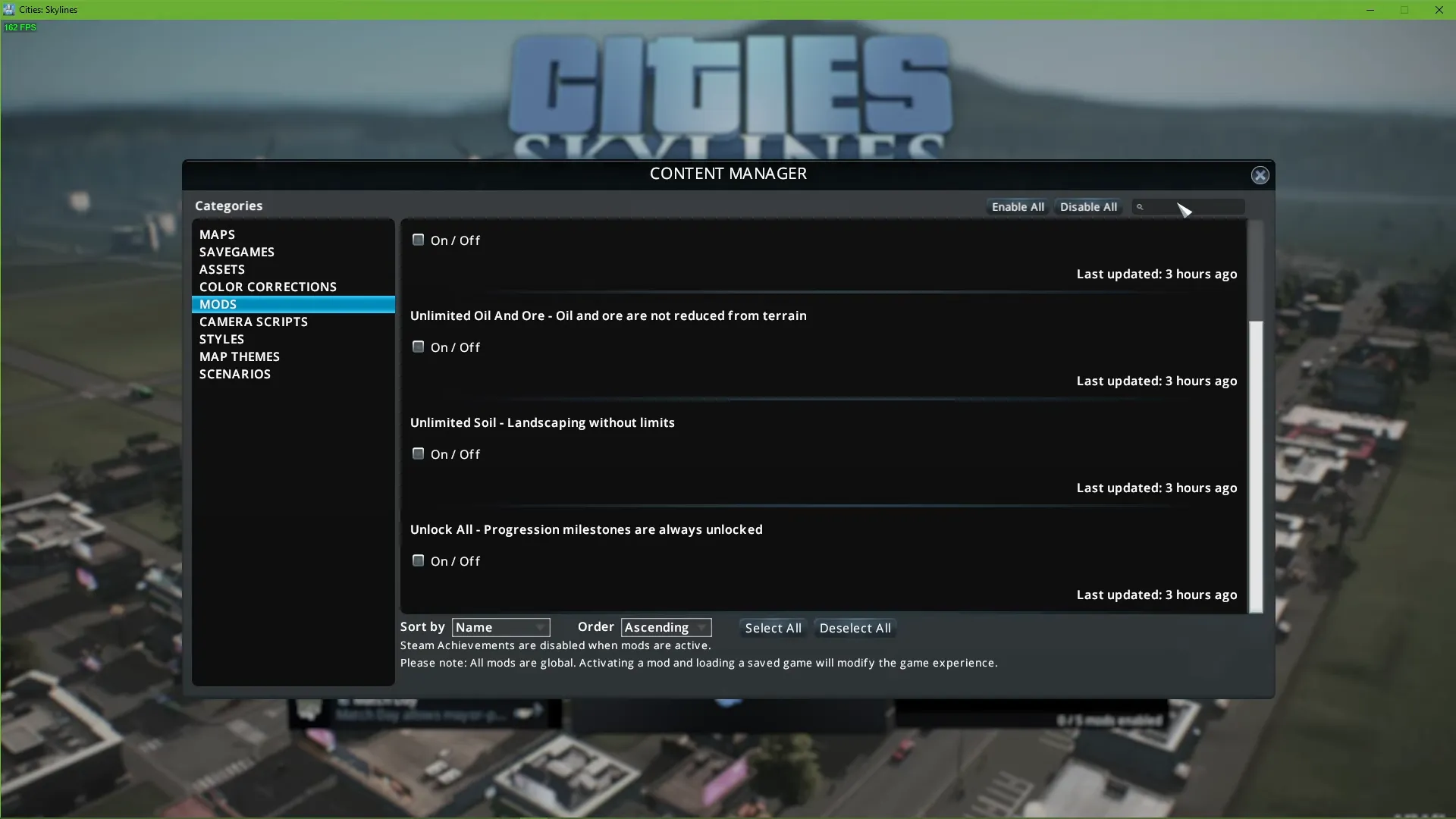Minimize the Cities: Skylines window
This screenshot has width=1456, height=819.
point(1370,10)
